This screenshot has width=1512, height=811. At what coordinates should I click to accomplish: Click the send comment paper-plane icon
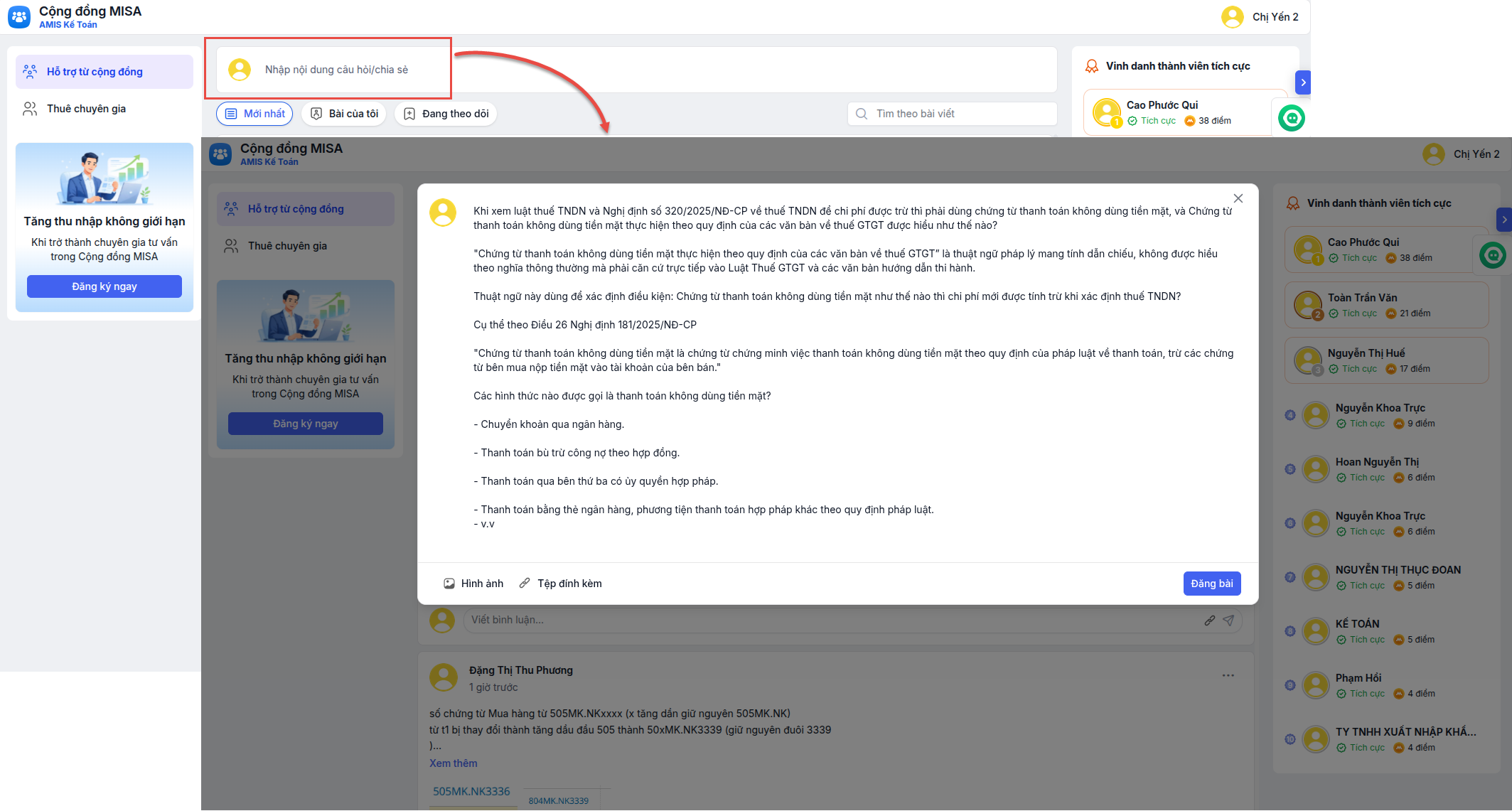coord(1228,621)
